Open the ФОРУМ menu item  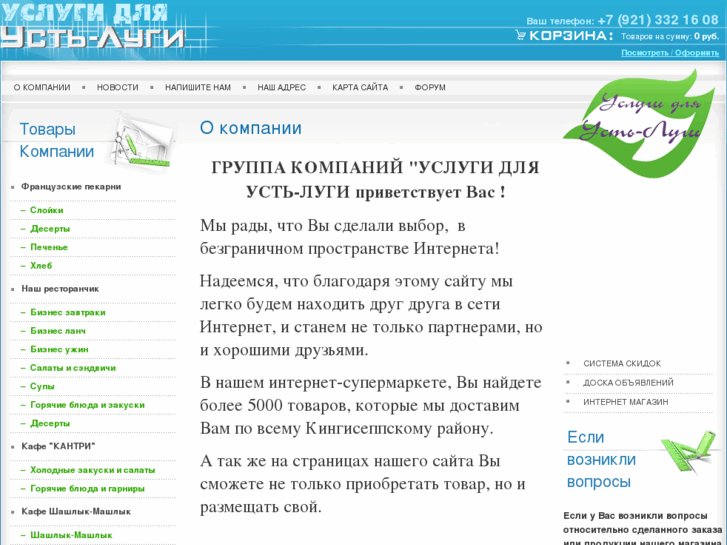(x=430, y=87)
